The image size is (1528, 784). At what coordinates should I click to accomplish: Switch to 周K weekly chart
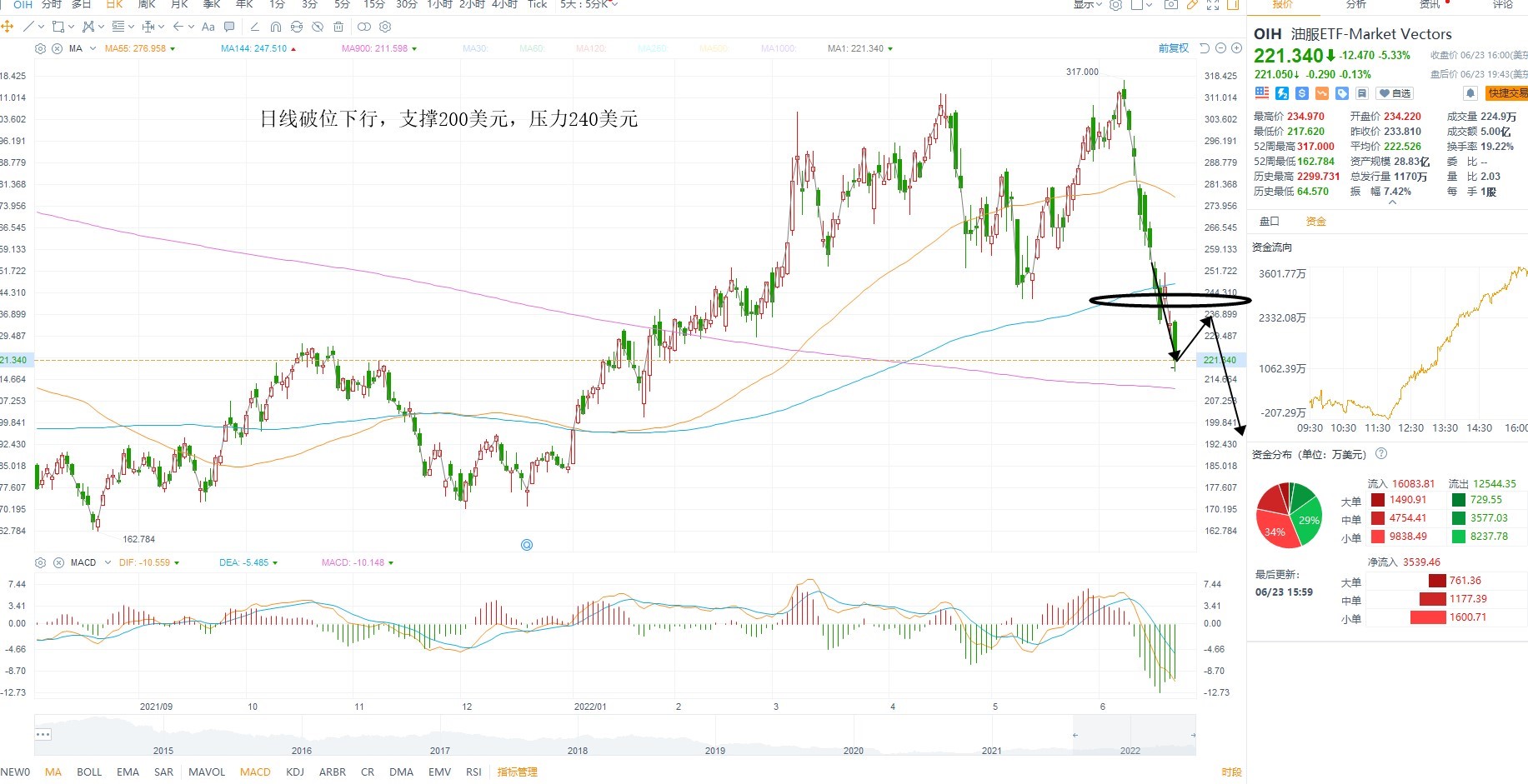tap(147, 5)
